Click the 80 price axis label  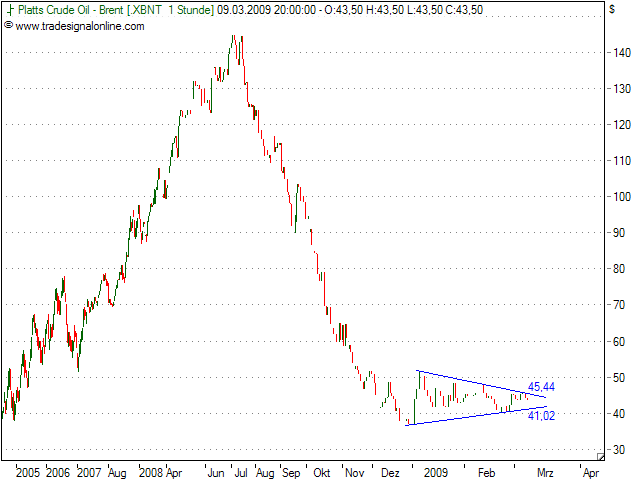(619, 269)
